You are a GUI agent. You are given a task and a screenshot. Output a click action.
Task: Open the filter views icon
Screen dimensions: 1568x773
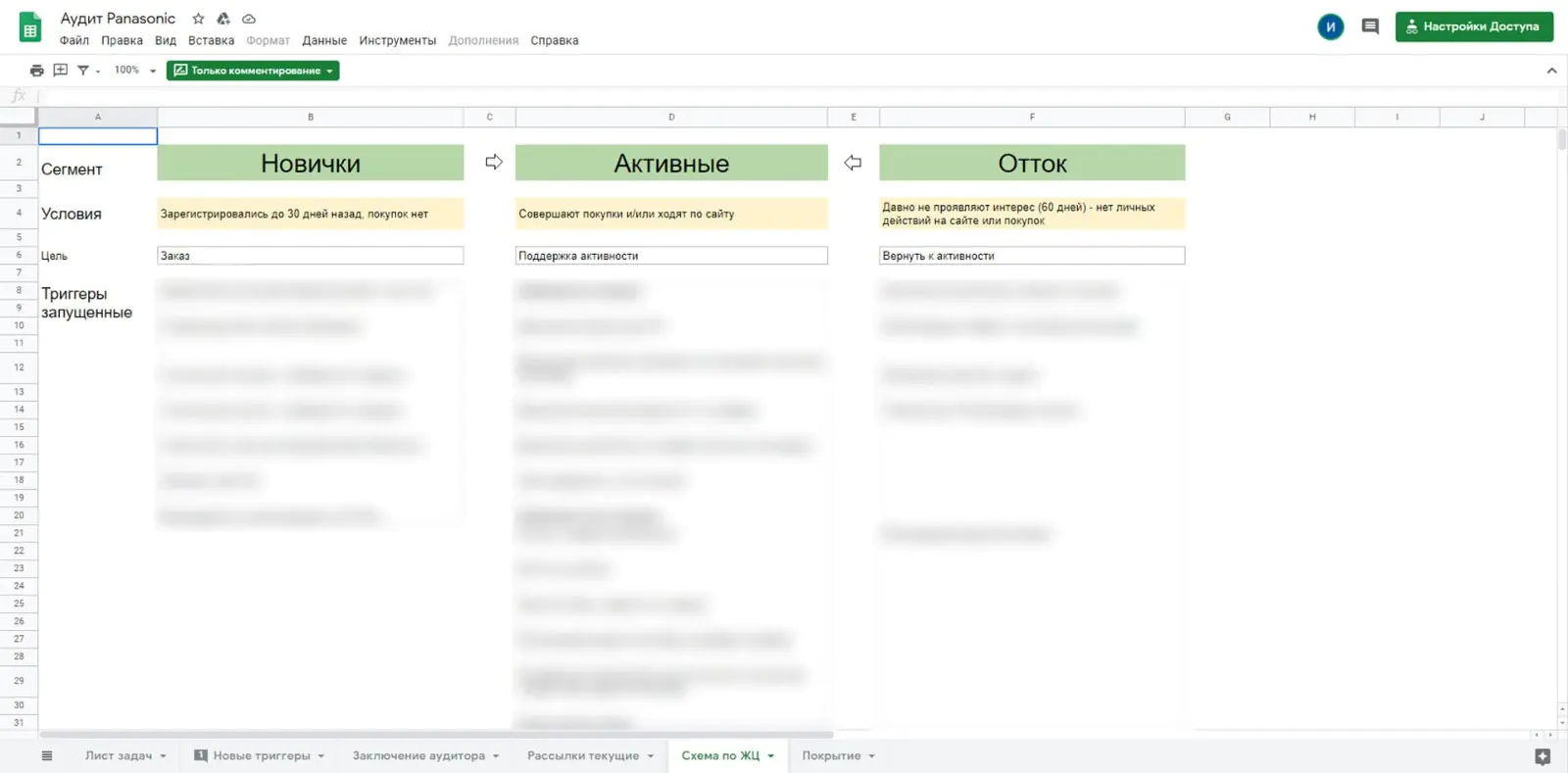(83, 71)
